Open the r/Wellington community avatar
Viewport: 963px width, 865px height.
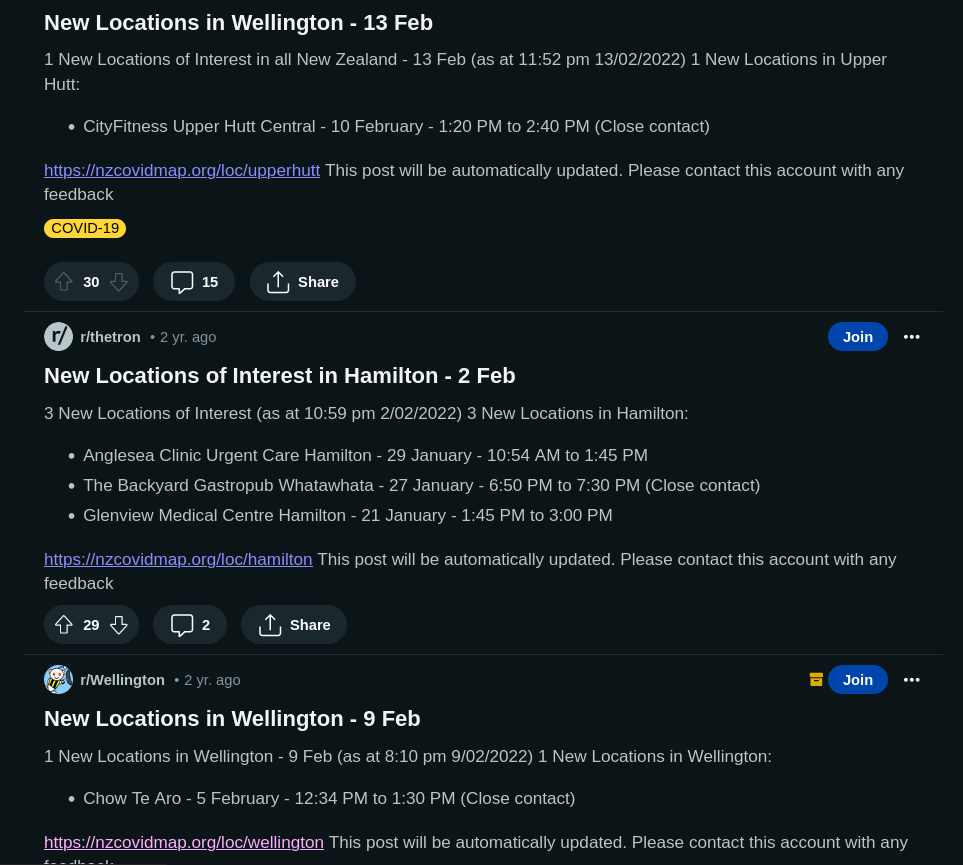(x=58, y=680)
